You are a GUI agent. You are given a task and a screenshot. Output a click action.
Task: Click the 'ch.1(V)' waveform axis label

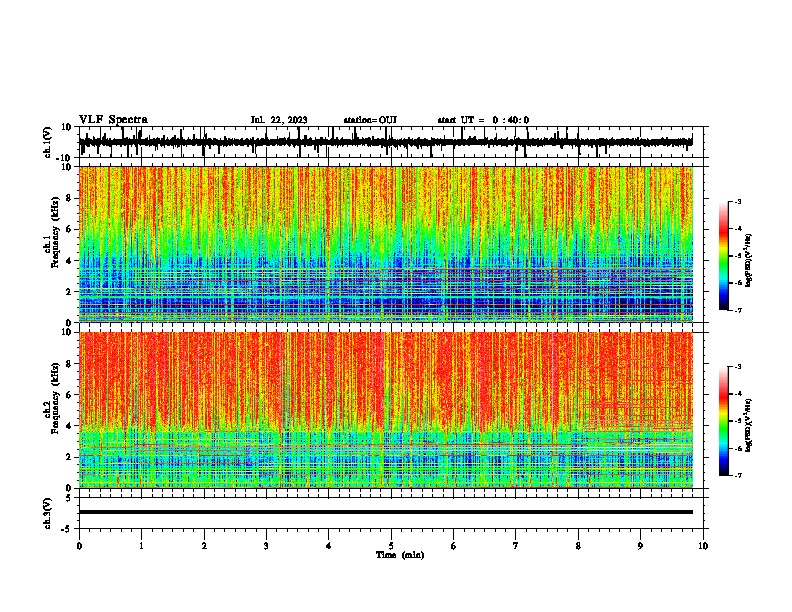coord(48,142)
